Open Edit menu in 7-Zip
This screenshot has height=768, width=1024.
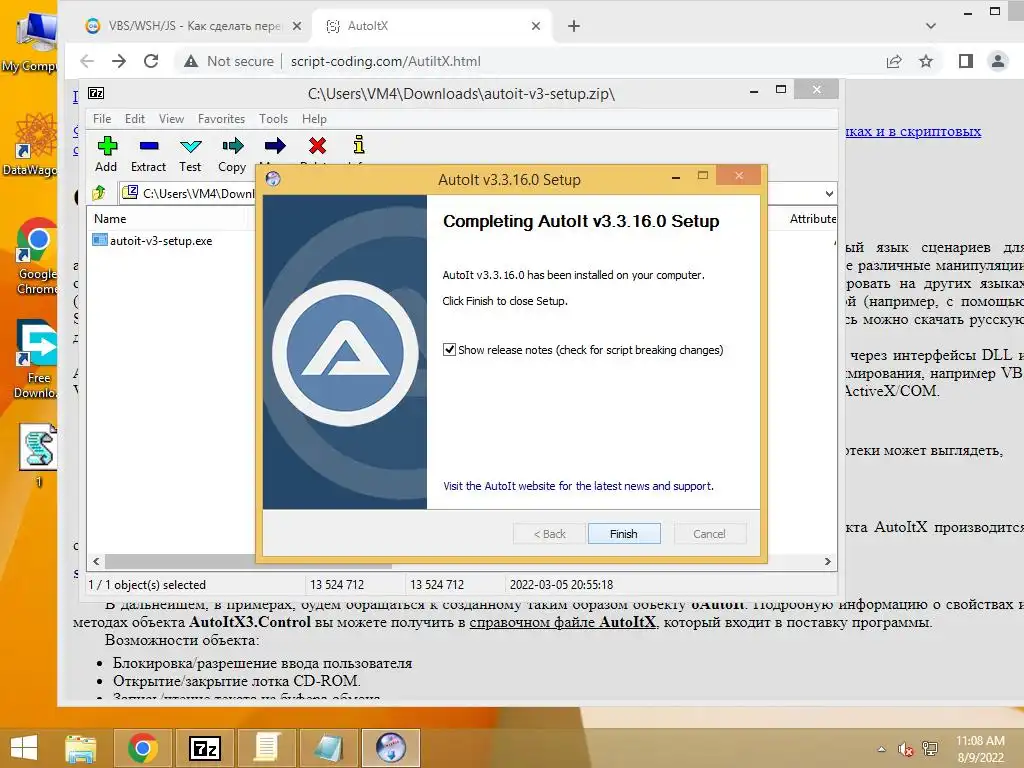[x=135, y=119]
